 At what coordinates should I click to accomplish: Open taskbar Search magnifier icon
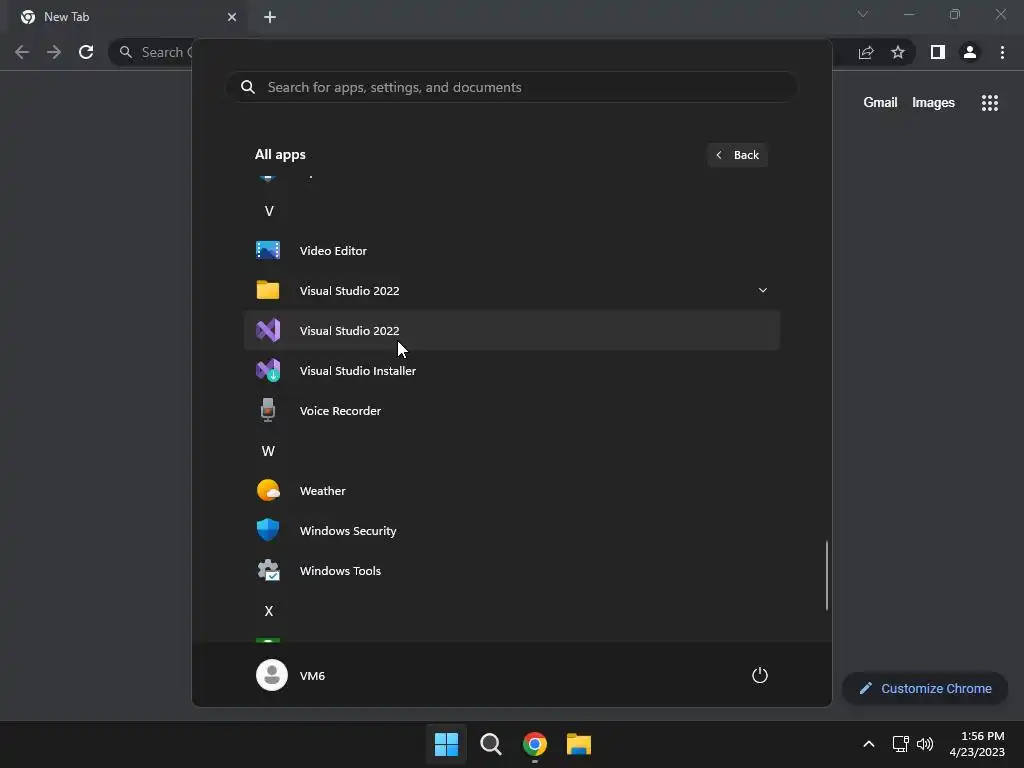490,744
